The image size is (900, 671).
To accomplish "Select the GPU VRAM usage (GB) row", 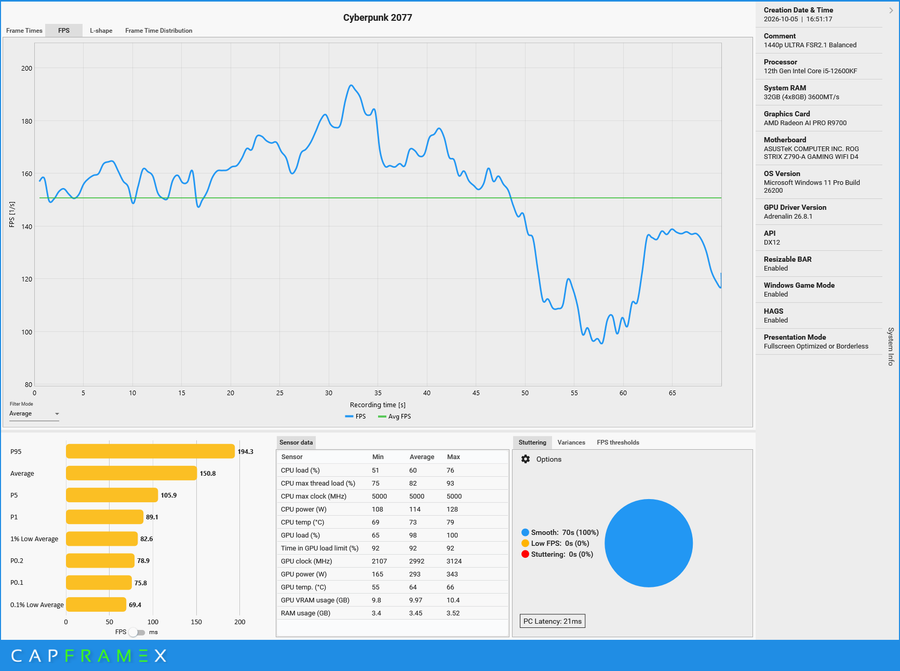I will [x=393, y=600].
